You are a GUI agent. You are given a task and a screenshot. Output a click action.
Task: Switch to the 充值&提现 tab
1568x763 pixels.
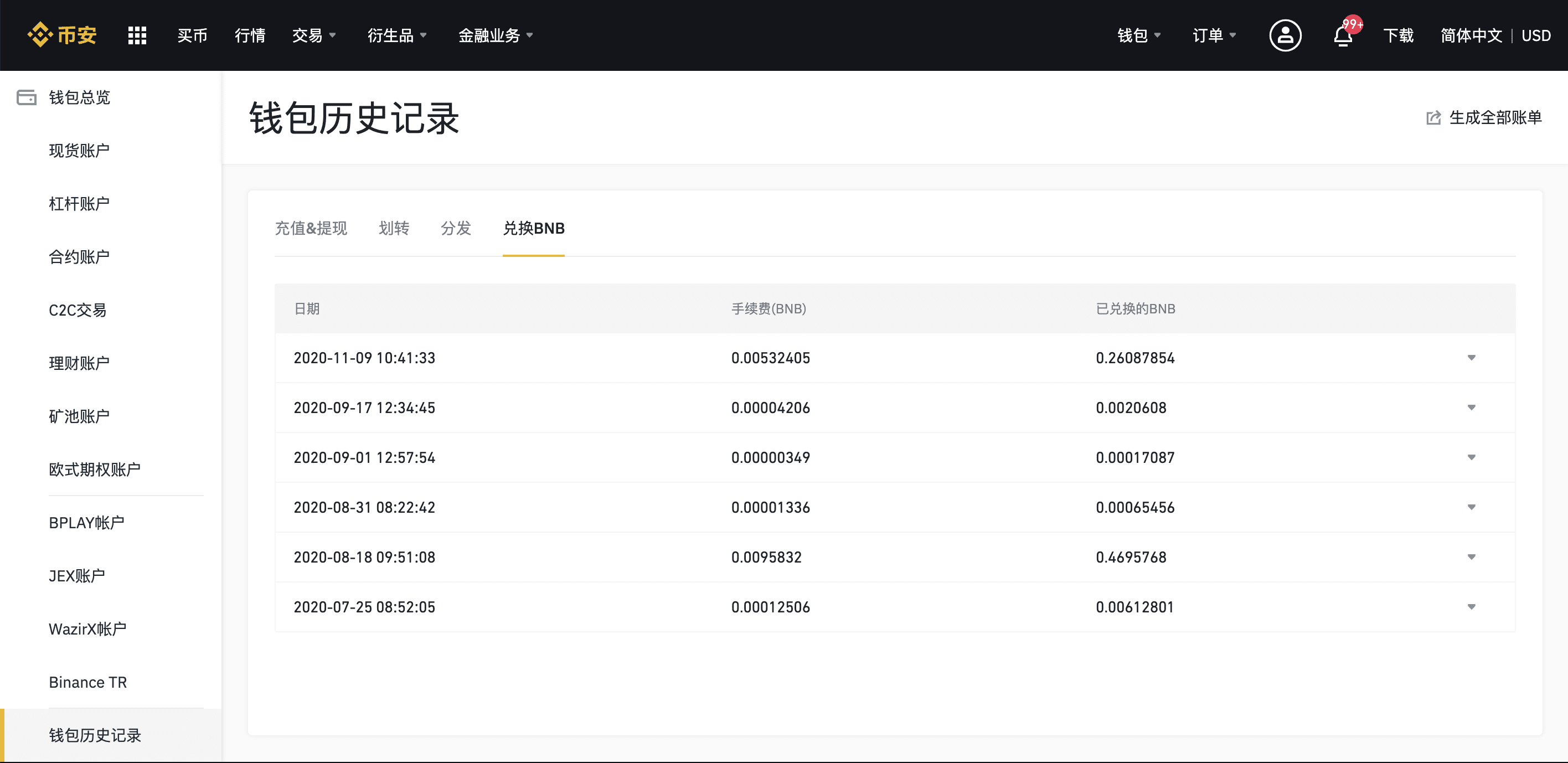(311, 228)
